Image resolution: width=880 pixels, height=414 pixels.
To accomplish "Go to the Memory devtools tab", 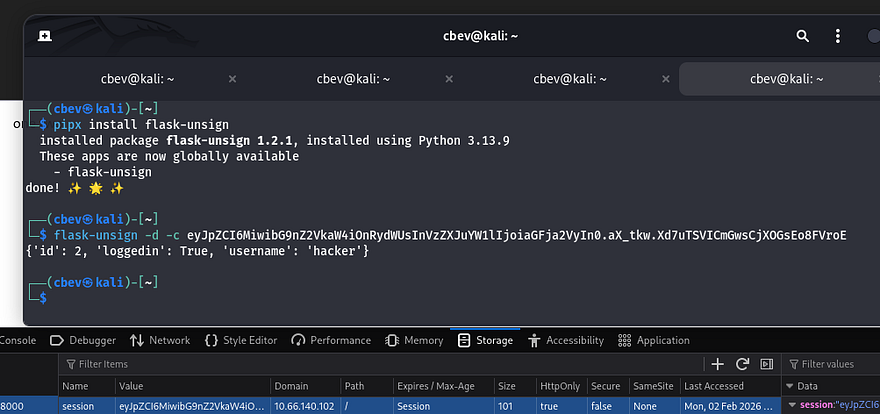I will [x=415, y=340].
